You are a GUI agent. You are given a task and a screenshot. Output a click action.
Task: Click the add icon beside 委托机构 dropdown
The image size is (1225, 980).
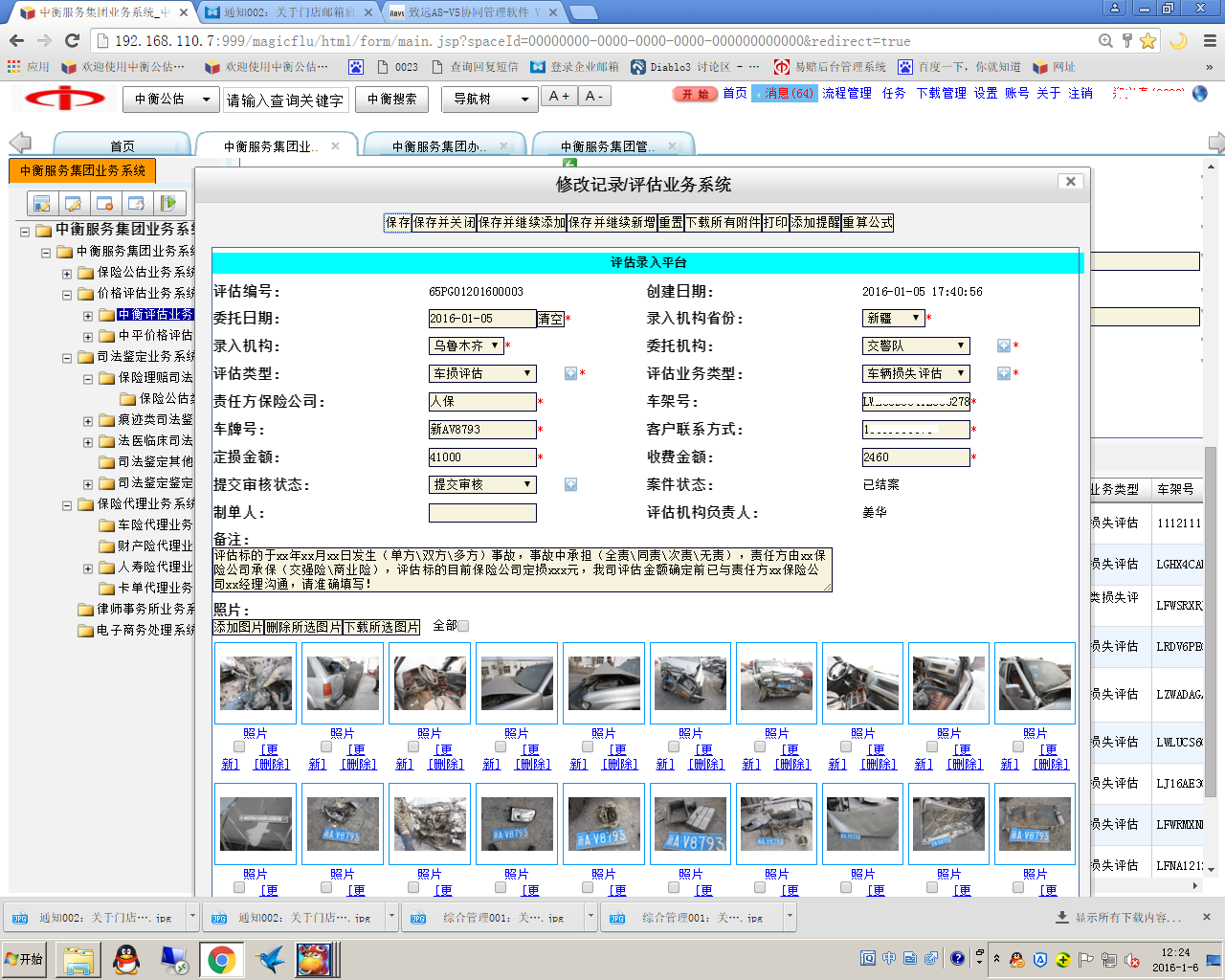point(1003,345)
